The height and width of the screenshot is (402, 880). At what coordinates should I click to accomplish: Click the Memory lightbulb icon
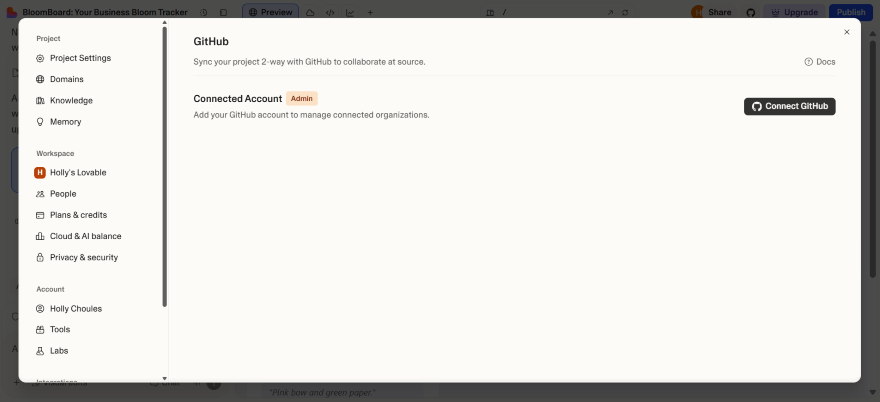40,122
